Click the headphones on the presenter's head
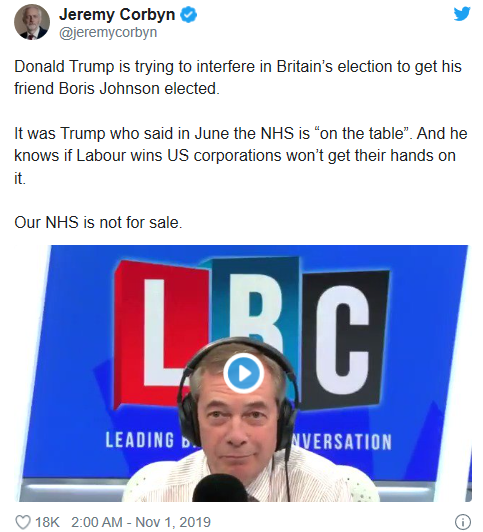This screenshot has height=532, width=483. pos(237,380)
